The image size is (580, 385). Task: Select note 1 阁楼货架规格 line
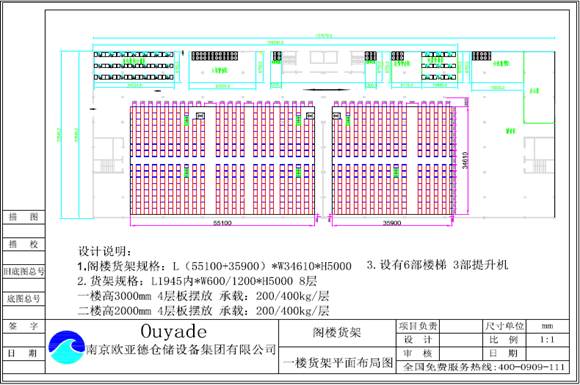[215, 266]
